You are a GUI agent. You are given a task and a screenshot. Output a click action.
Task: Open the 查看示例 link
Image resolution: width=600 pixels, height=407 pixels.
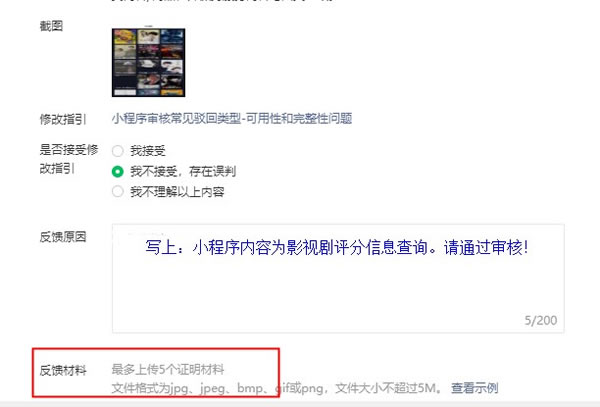click(474, 388)
